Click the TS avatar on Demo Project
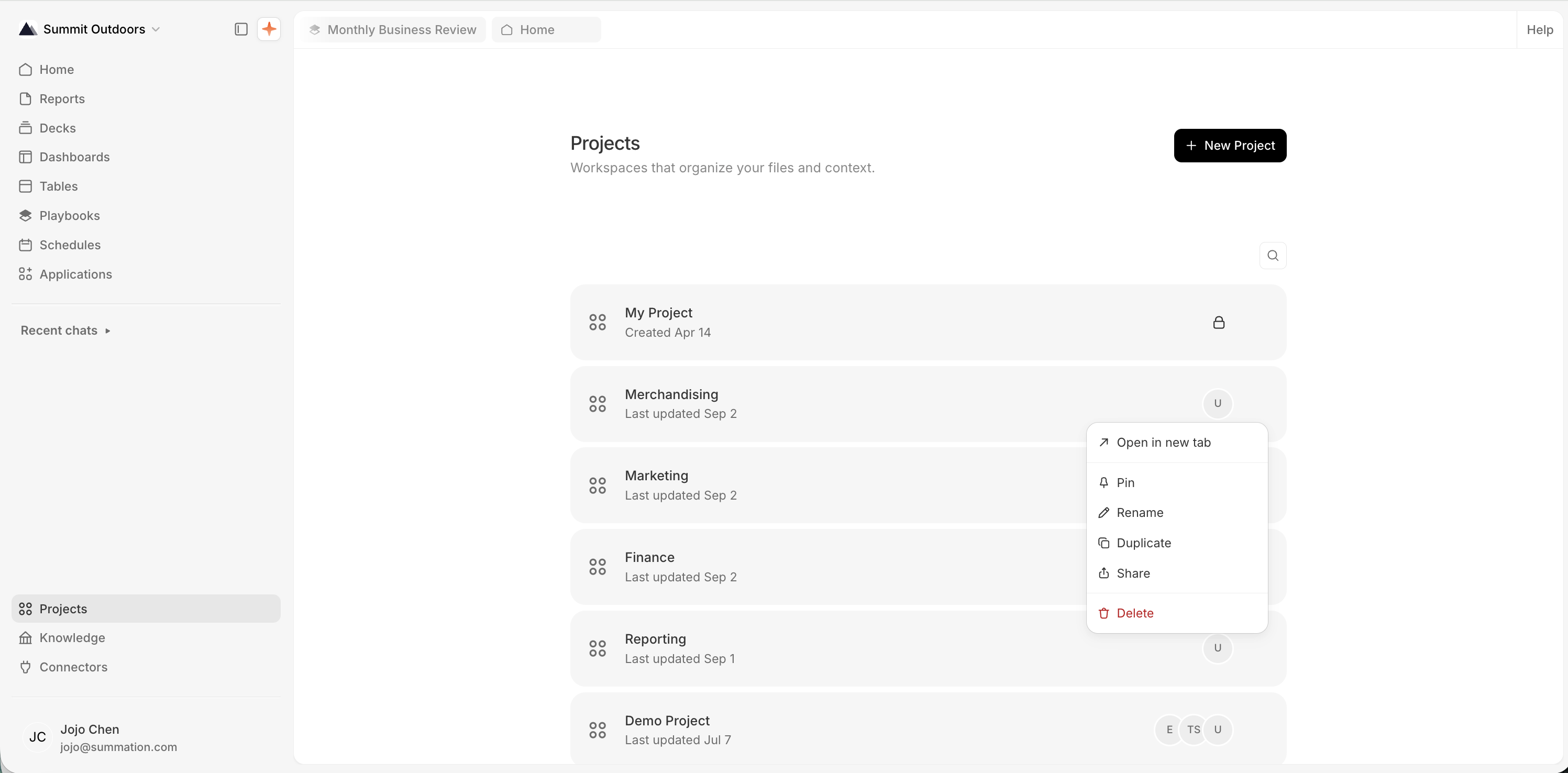The image size is (1568, 773). click(x=1193, y=729)
